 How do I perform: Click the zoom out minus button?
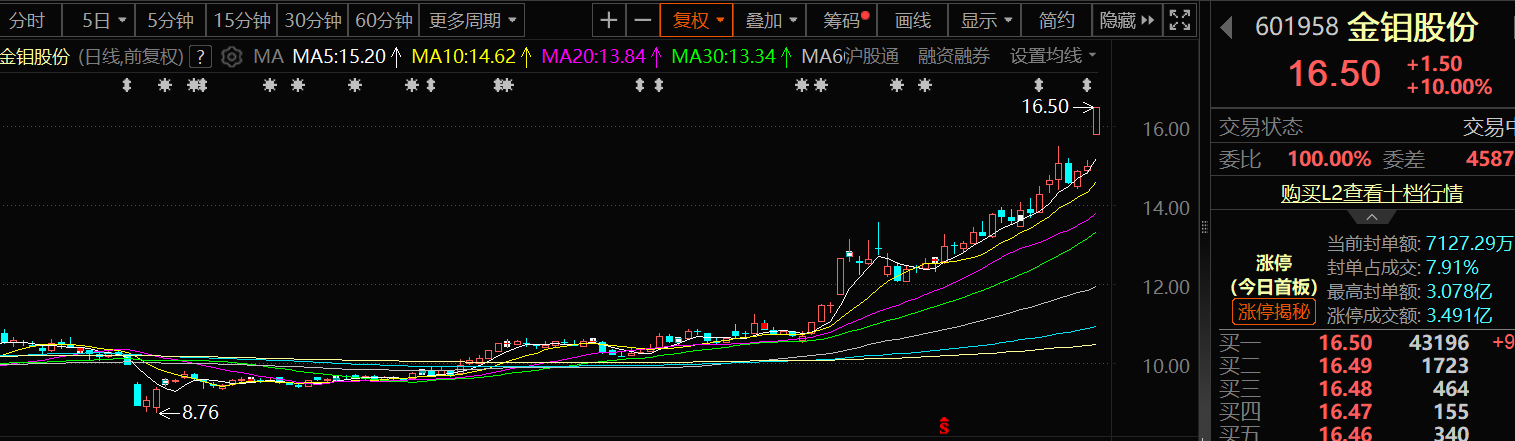tap(643, 20)
